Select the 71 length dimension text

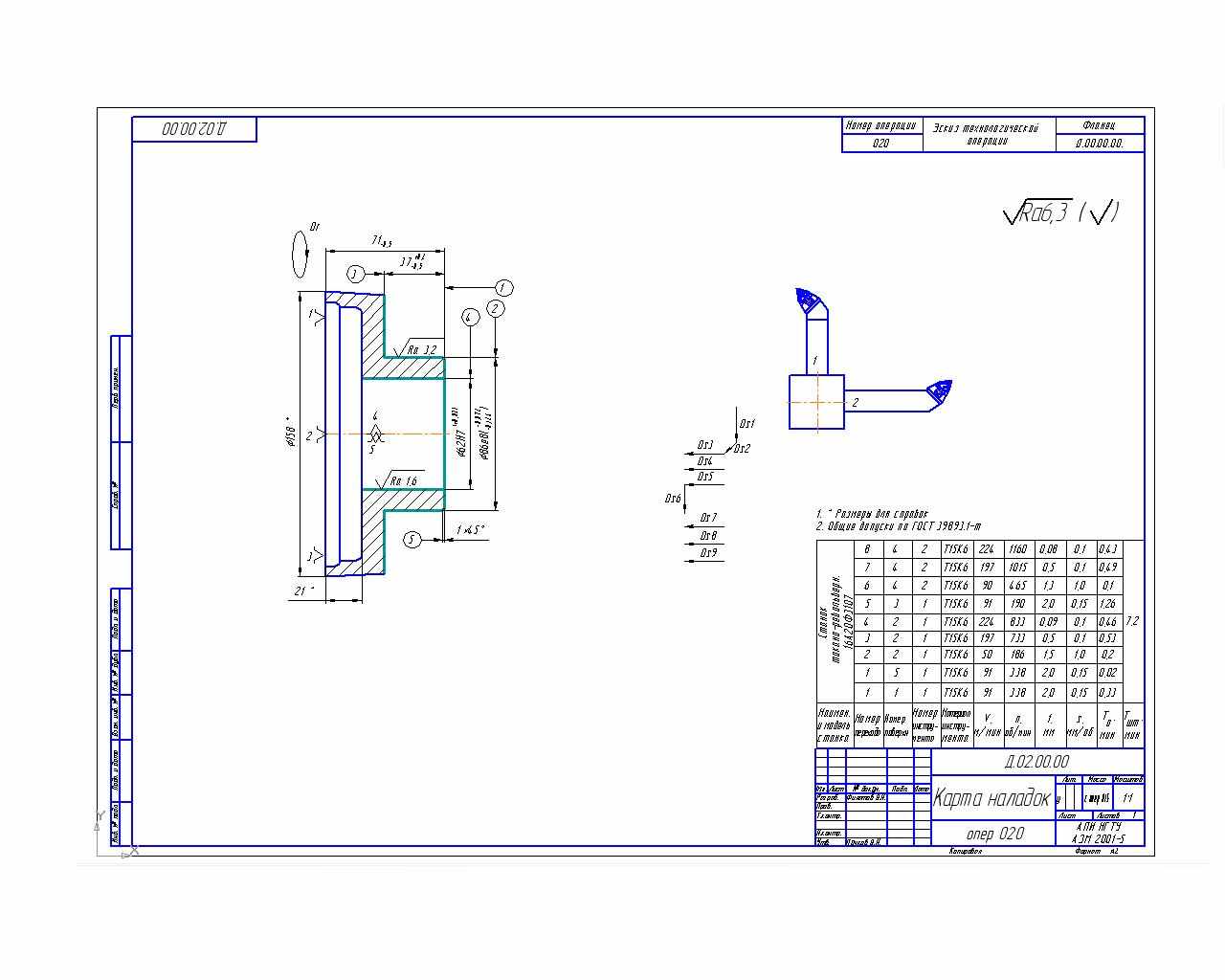click(x=382, y=242)
